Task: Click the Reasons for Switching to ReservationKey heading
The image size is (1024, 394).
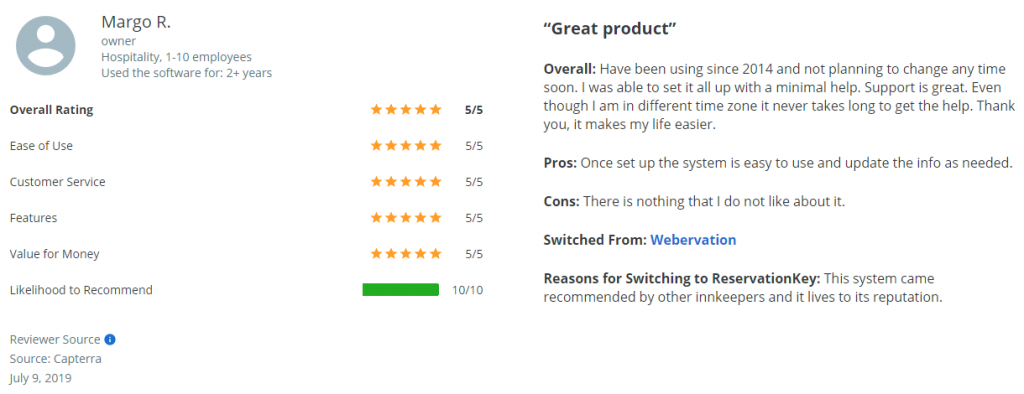Action: (x=682, y=279)
